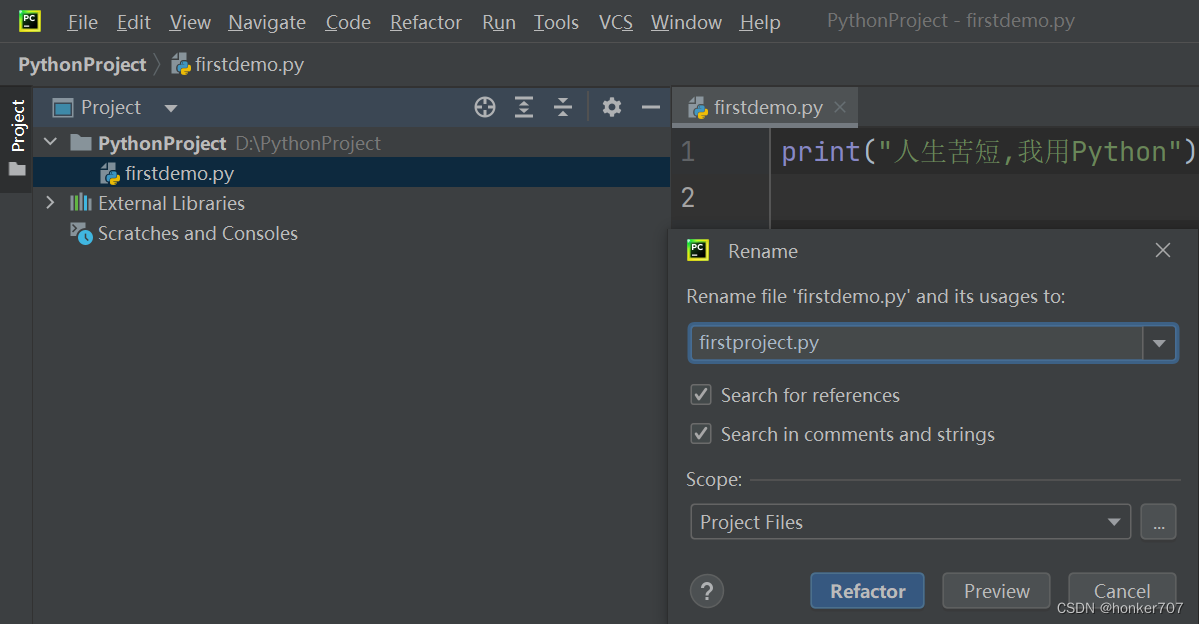Image resolution: width=1199 pixels, height=624 pixels.
Task: Click the PyCharm logo in the menu bar
Action: click(30, 21)
